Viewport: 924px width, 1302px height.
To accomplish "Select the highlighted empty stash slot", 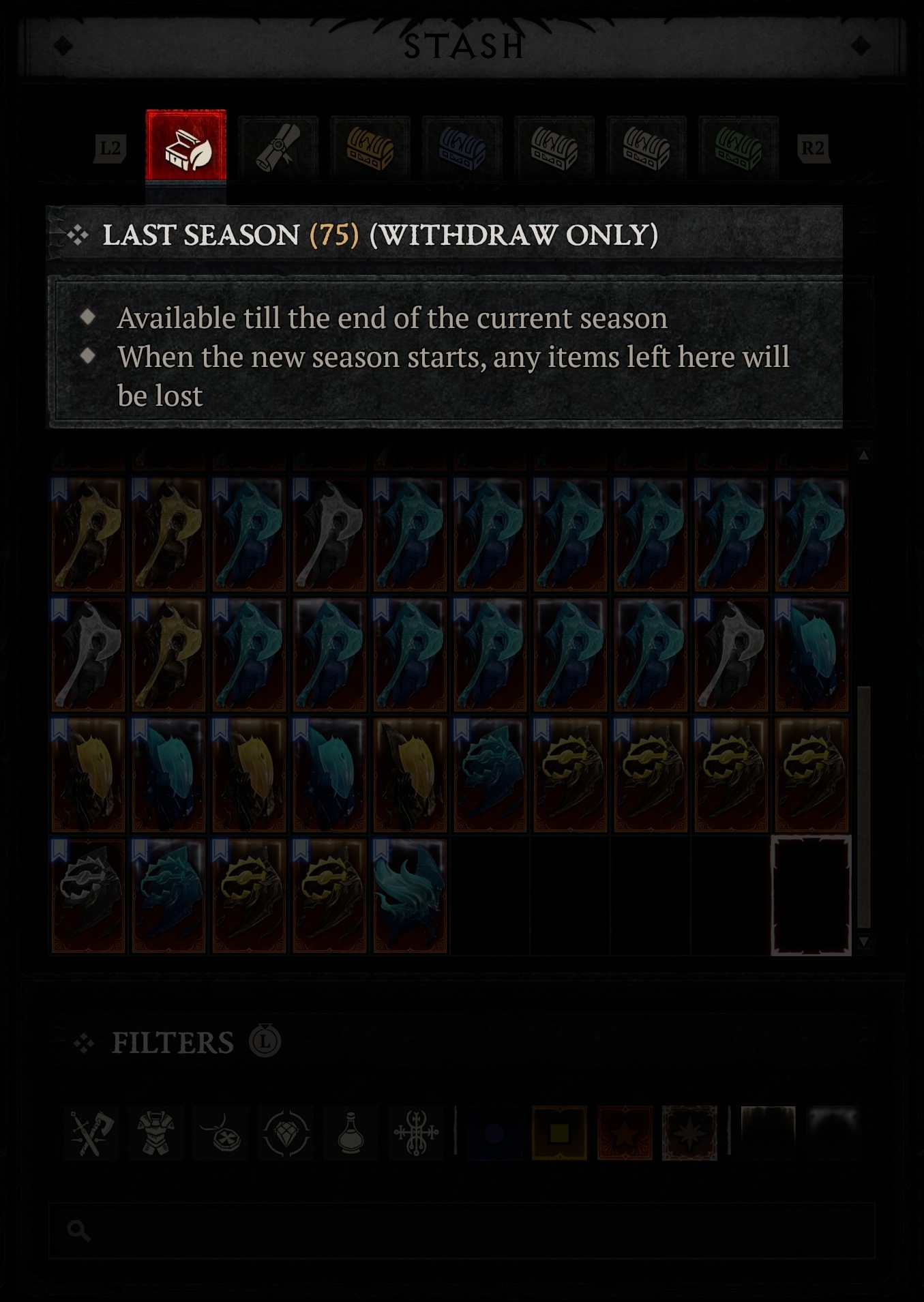I will tap(811, 896).
